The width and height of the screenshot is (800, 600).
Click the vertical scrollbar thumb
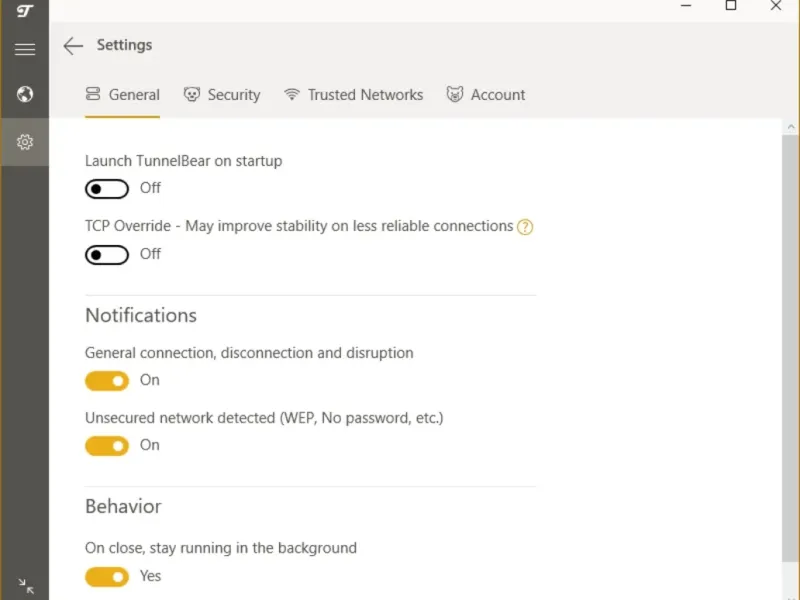pos(790,348)
